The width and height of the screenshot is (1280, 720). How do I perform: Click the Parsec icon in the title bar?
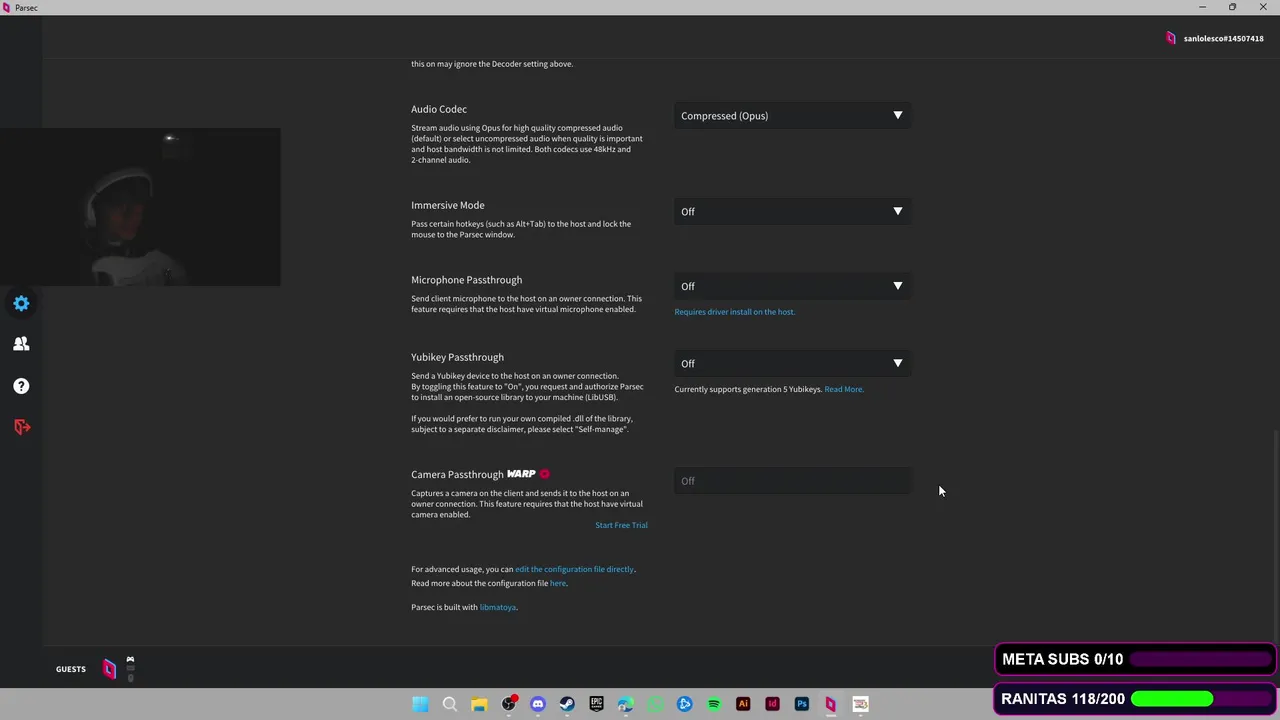(x=7, y=7)
